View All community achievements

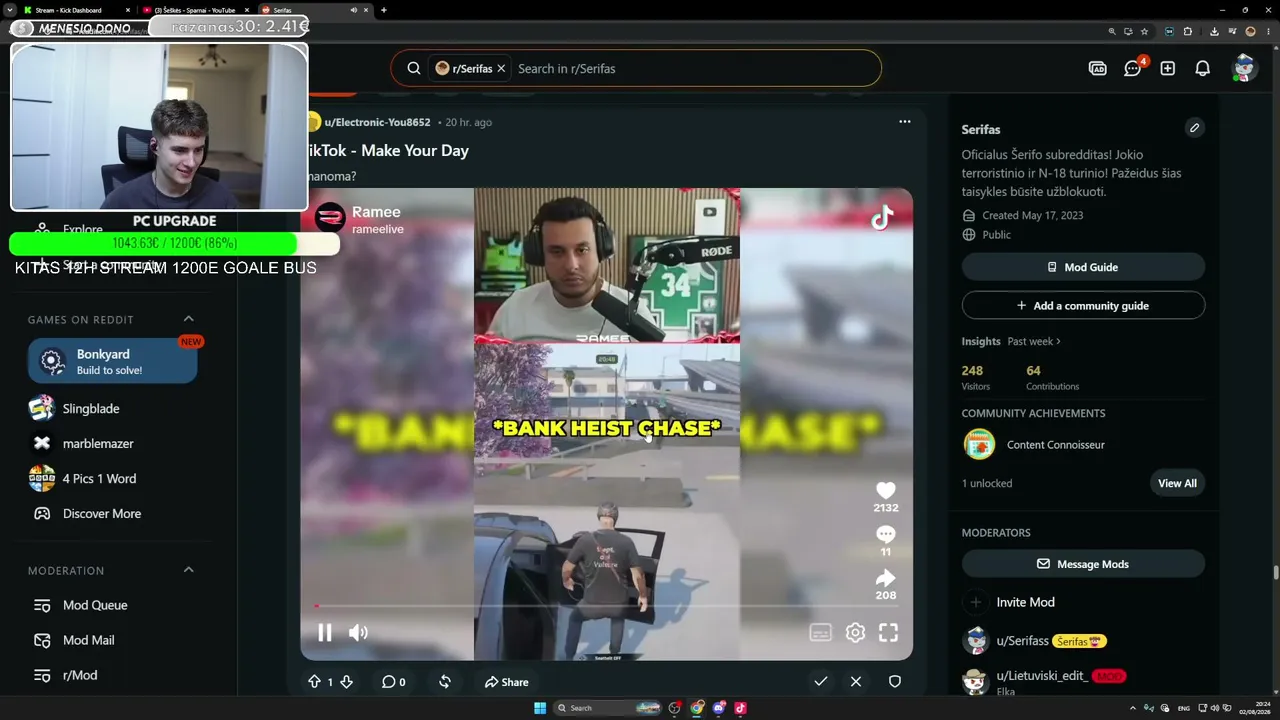point(1177,483)
